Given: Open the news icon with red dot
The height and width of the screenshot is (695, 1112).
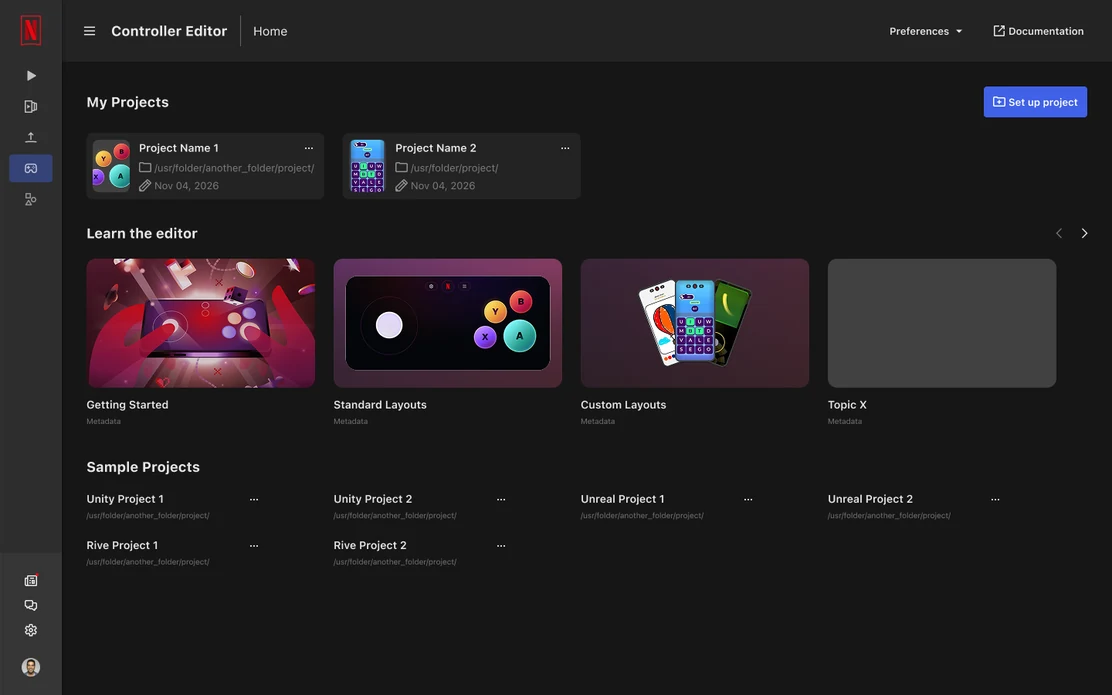Looking at the screenshot, I should tap(30, 580).
